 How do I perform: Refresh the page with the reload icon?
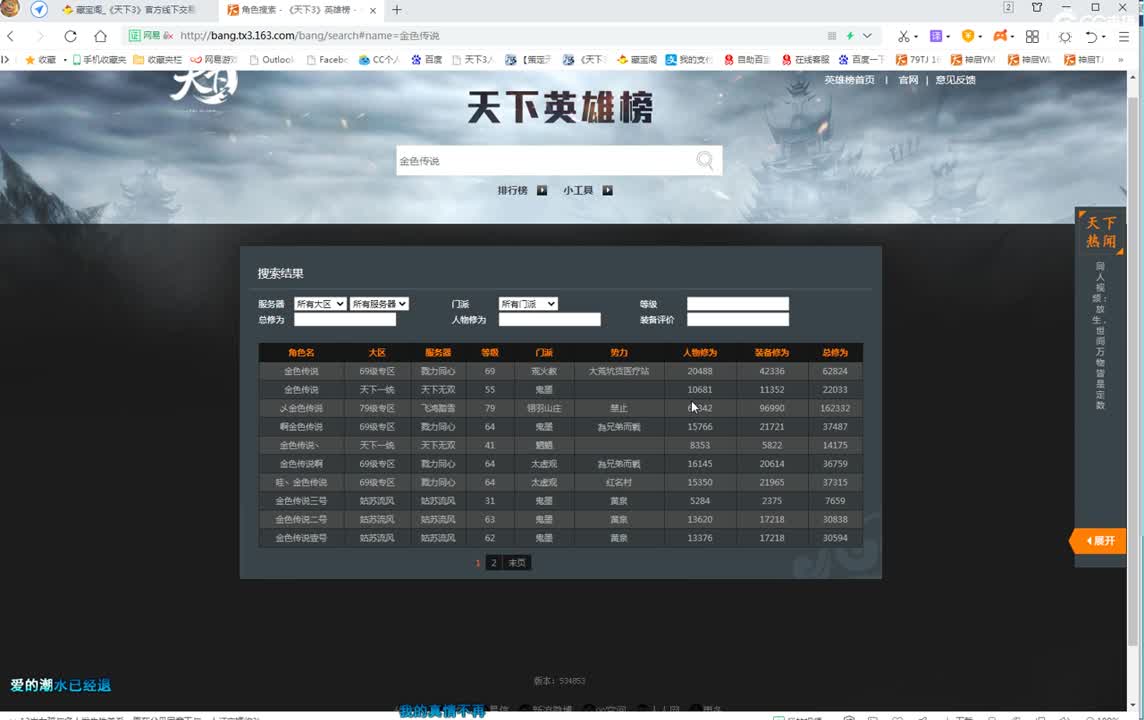[68, 35]
